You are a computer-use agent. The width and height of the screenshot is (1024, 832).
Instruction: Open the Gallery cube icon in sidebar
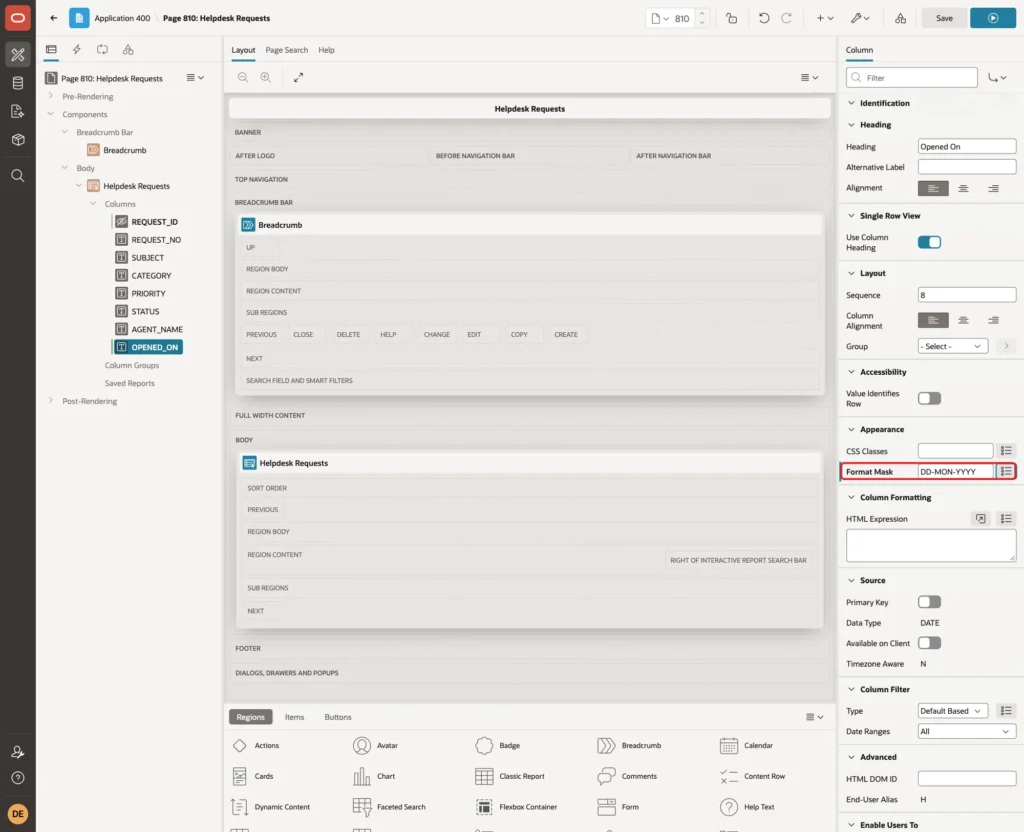[x=18, y=140]
